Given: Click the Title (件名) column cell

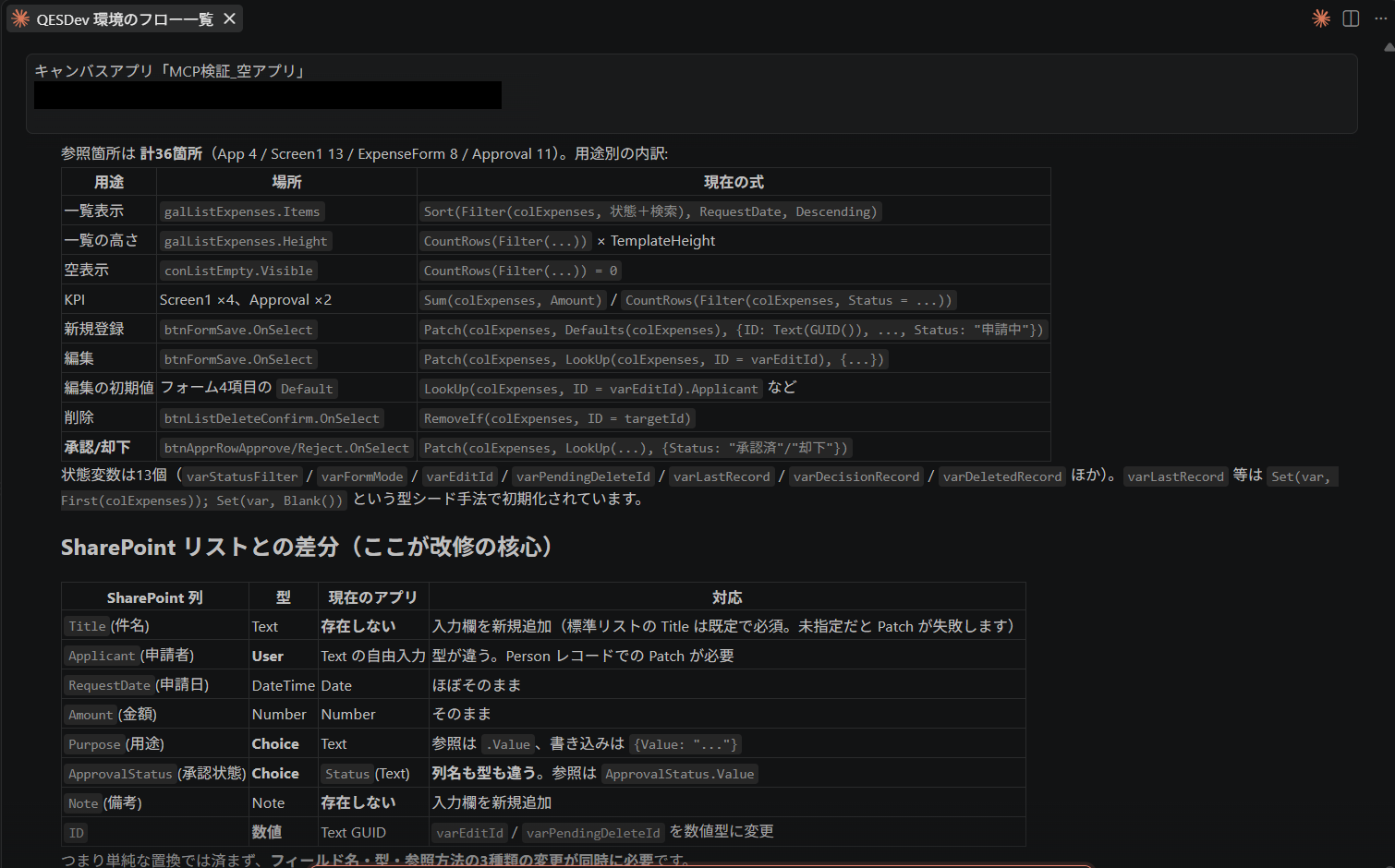Looking at the screenshot, I should [154, 626].
